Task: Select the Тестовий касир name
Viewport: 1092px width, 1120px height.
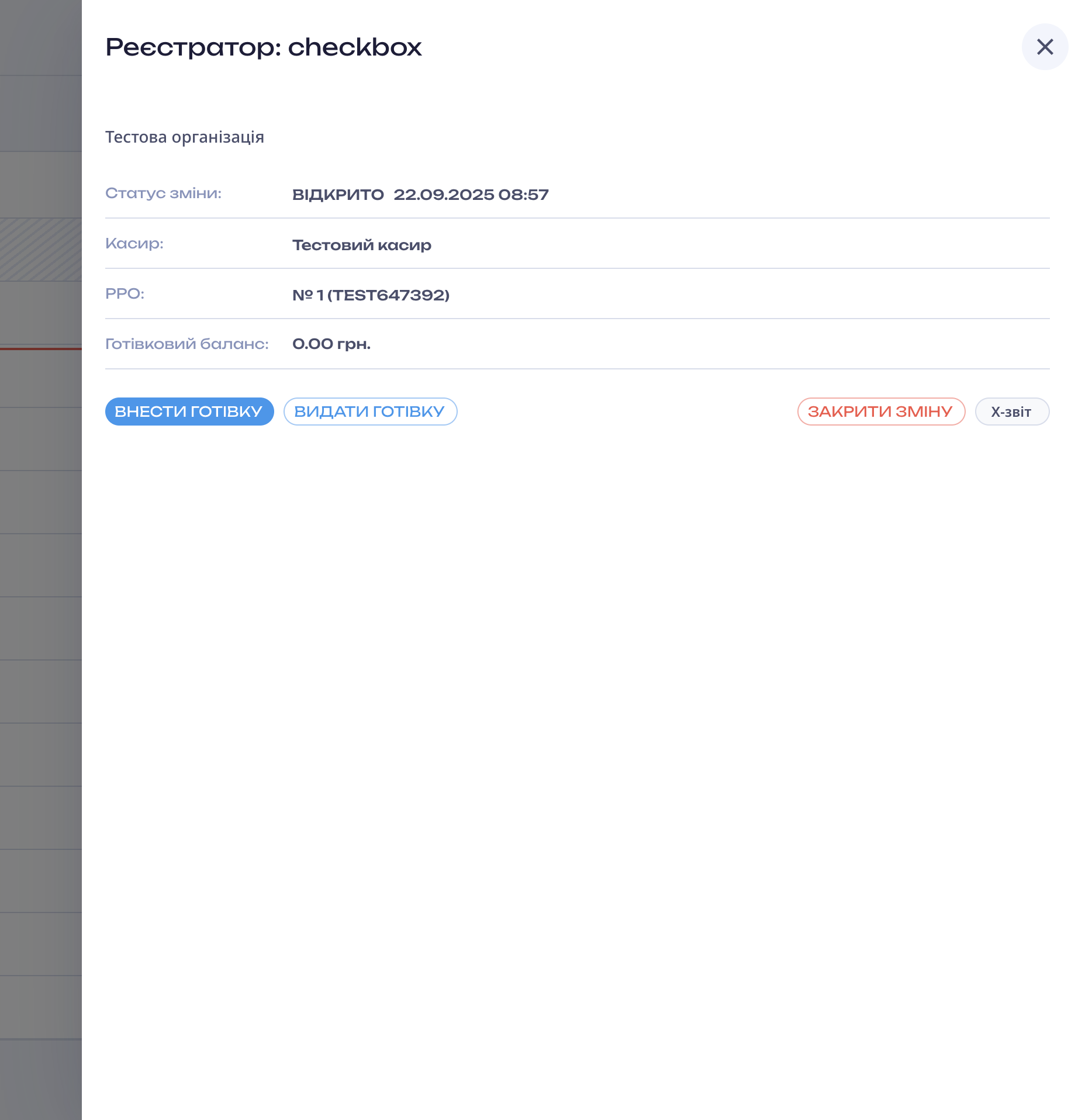Action: 362,245
